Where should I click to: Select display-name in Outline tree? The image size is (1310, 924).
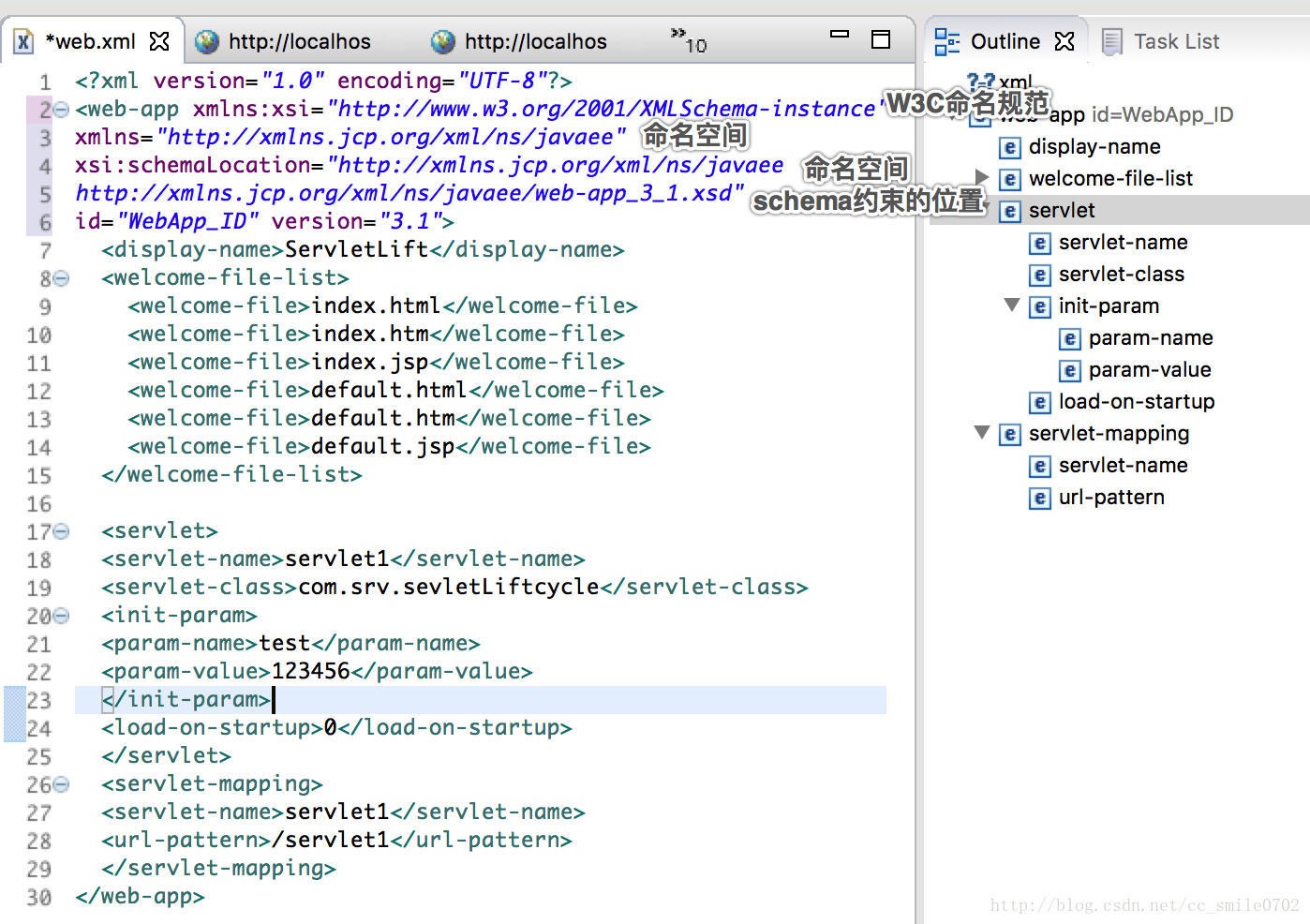click(x=1094, y=146)
